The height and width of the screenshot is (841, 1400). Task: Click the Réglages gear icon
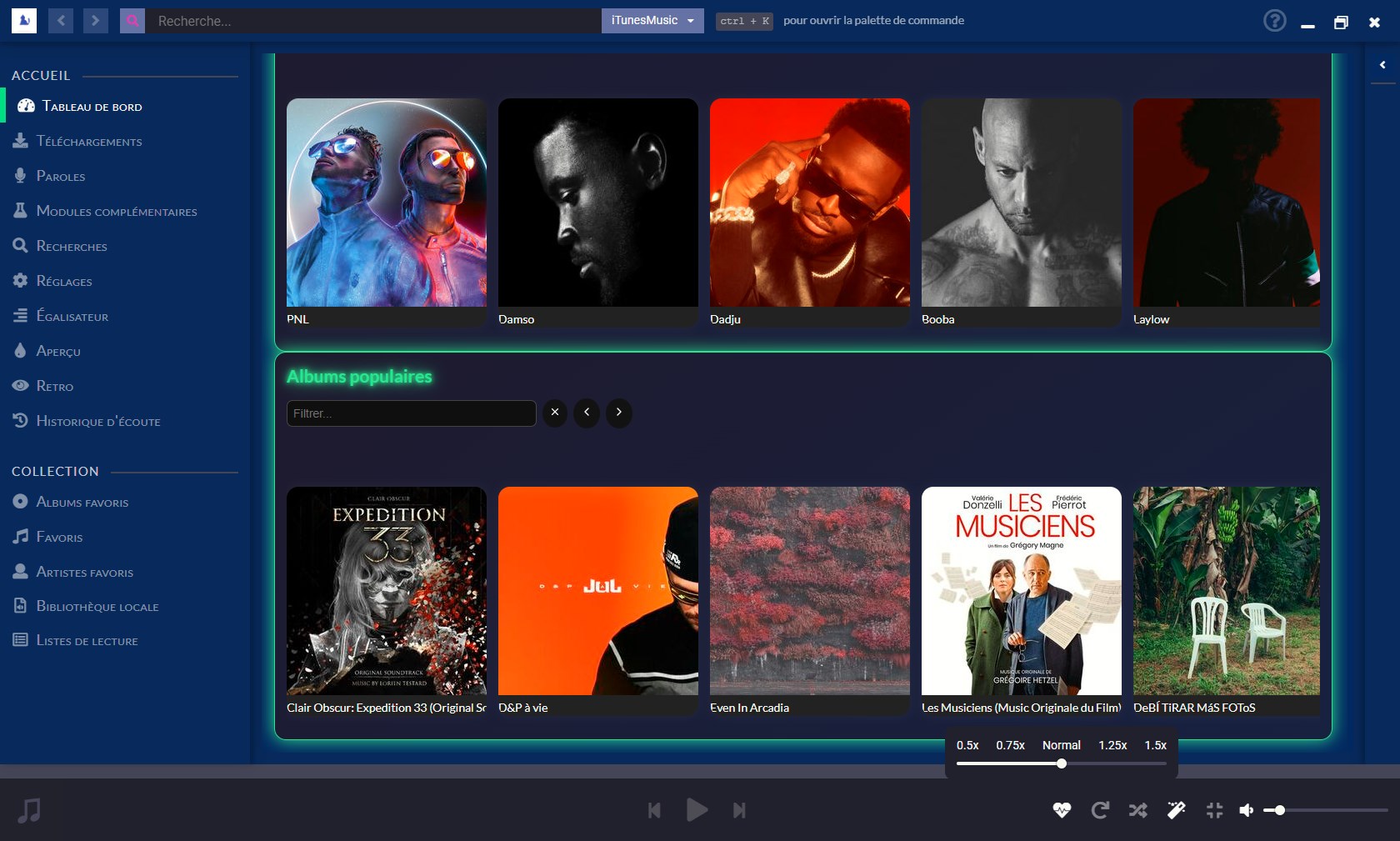pos(21,281)
